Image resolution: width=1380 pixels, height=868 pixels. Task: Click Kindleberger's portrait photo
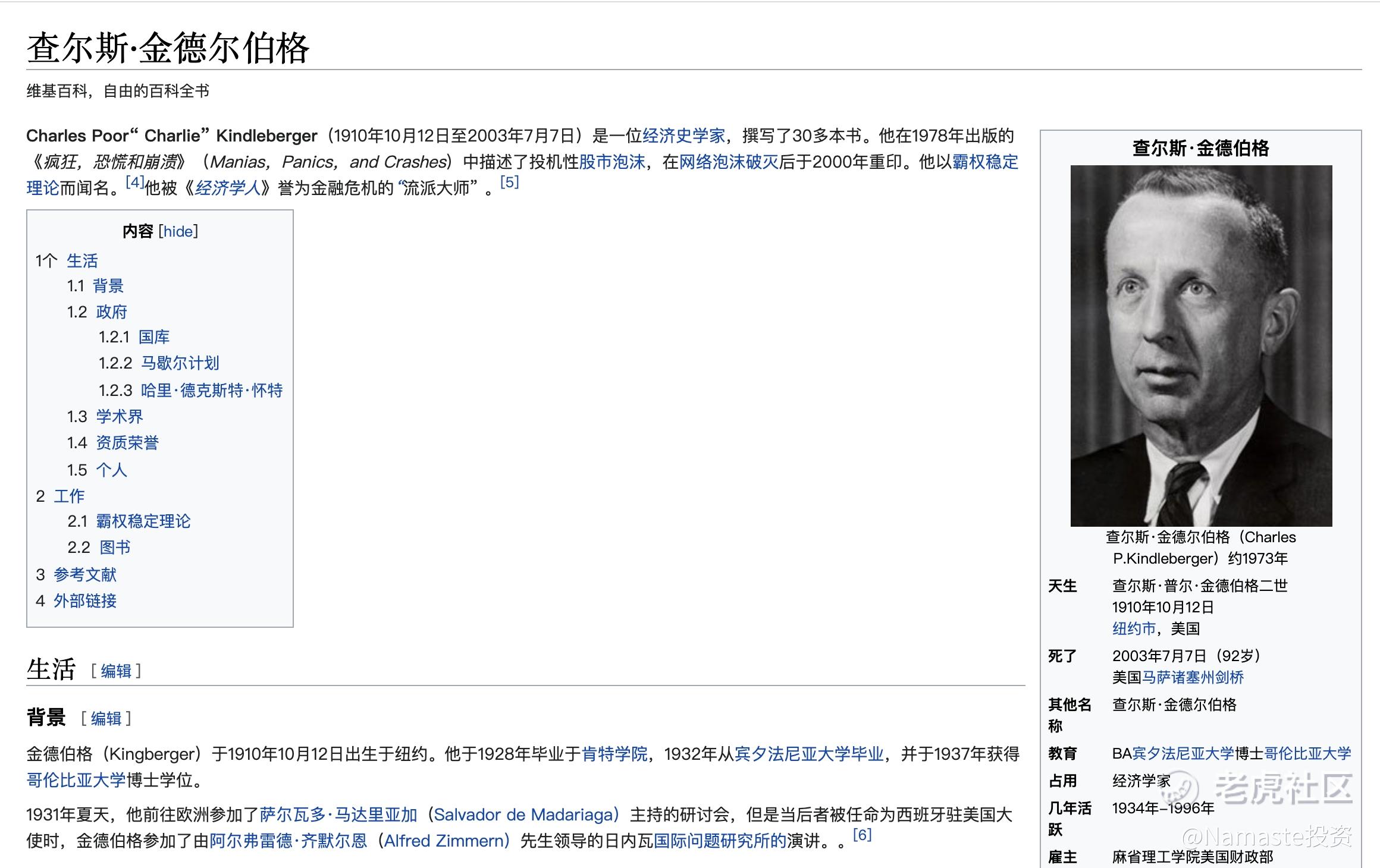pyautogui.click(x=1200, y=345)
